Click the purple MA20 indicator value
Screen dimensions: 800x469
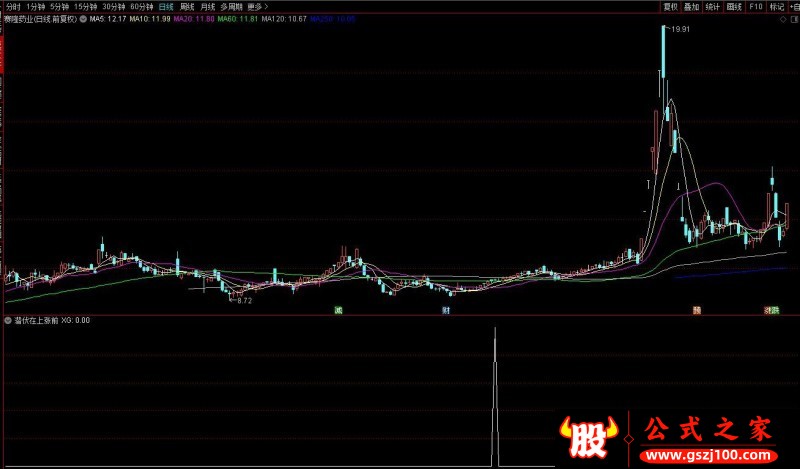tap(194, 19)
